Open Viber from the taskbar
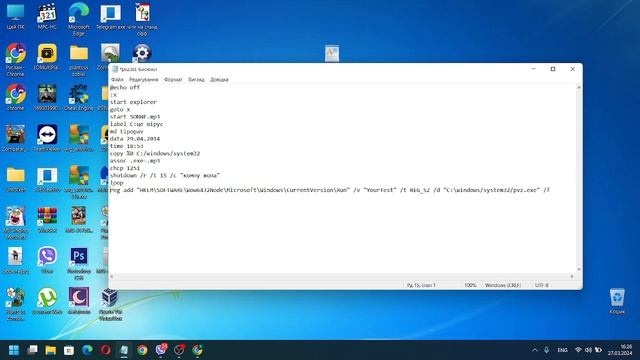The width and height of the screenshot is (640, 360). [161, 349]
